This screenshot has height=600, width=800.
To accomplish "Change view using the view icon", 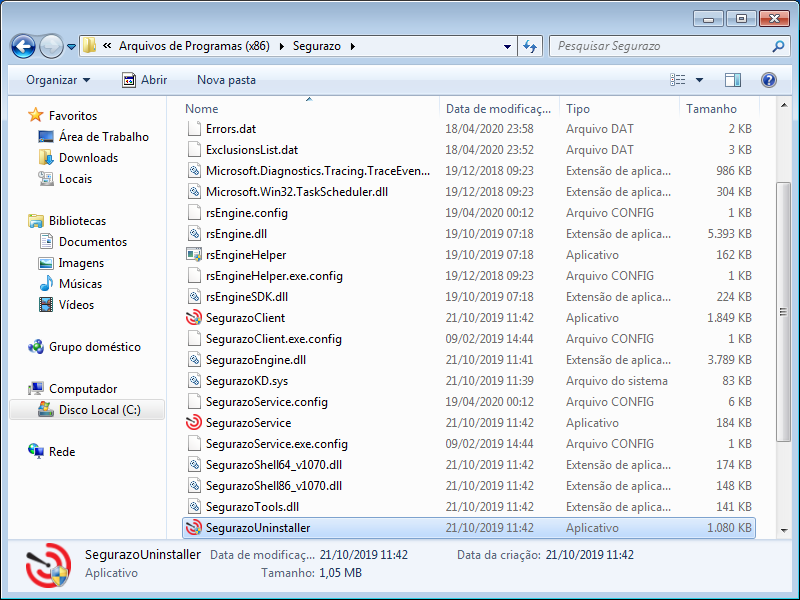I will click(678, 80).
